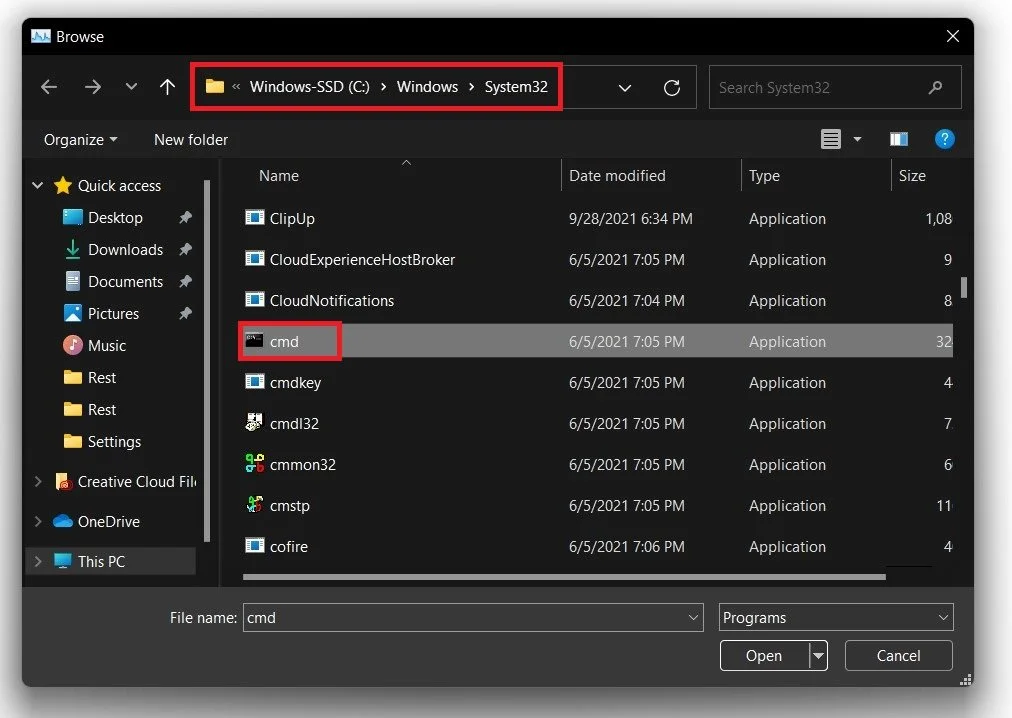1012x718 pixels.
Task: Change the file view layout
Action: tap(831, 139)
